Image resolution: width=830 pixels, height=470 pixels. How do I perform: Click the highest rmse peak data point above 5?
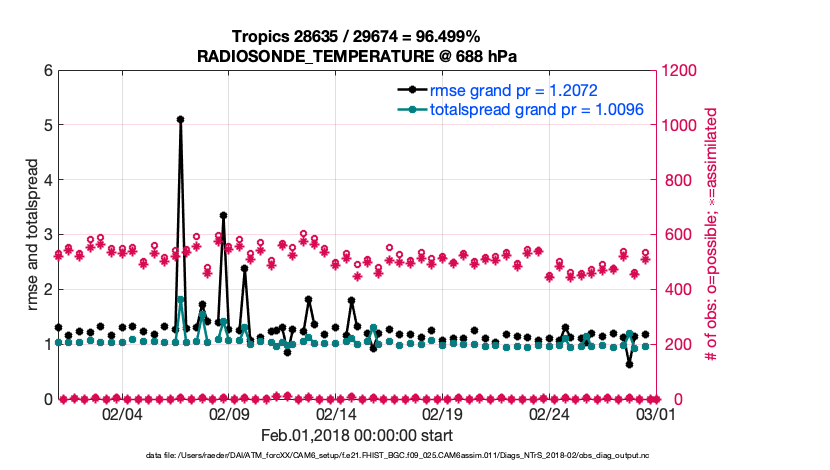tap(180, 119)
